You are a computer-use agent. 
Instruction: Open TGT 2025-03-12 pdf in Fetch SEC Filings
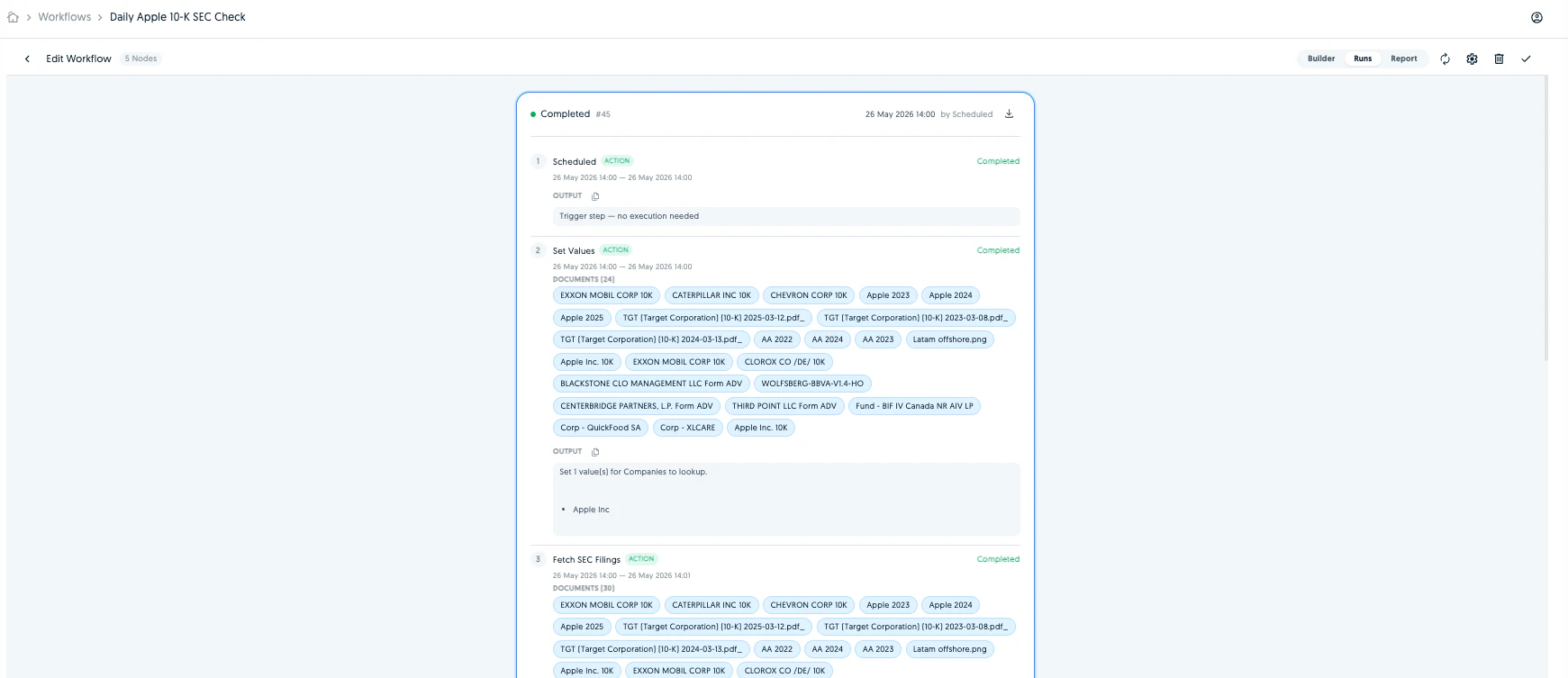click(713, 627)
